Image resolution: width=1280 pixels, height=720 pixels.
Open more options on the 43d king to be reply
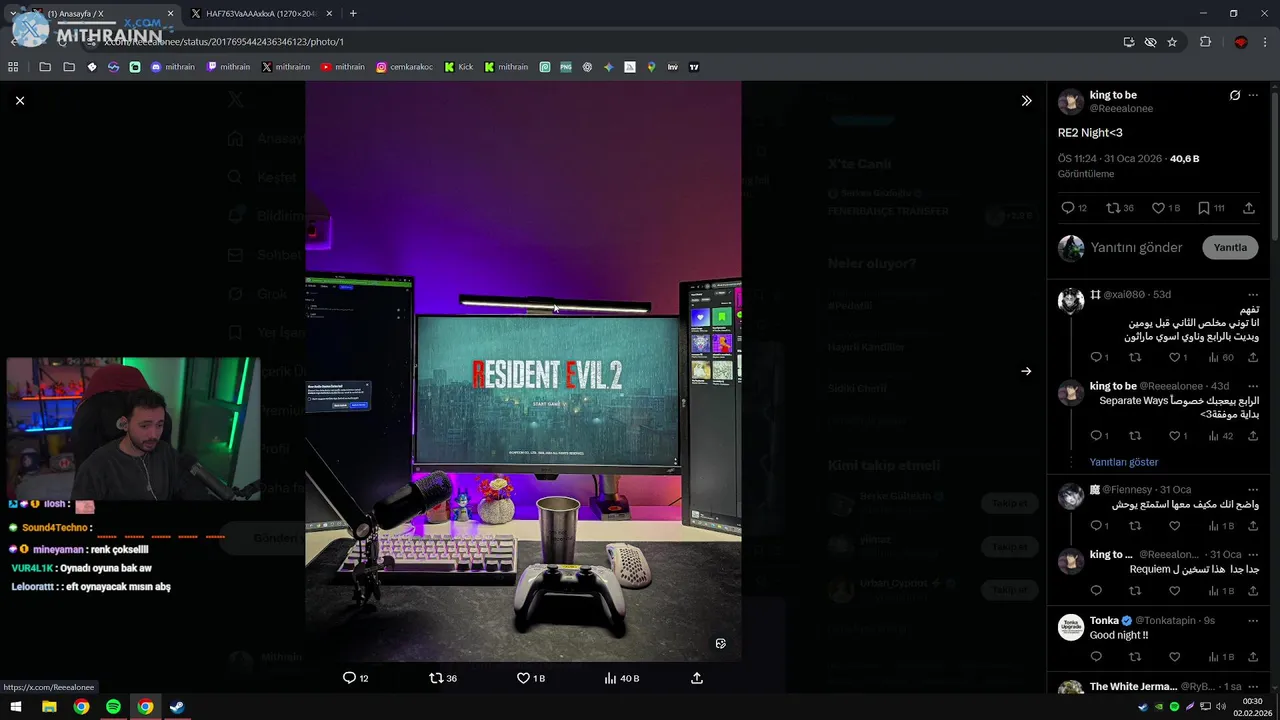(x=1253, y=386)
